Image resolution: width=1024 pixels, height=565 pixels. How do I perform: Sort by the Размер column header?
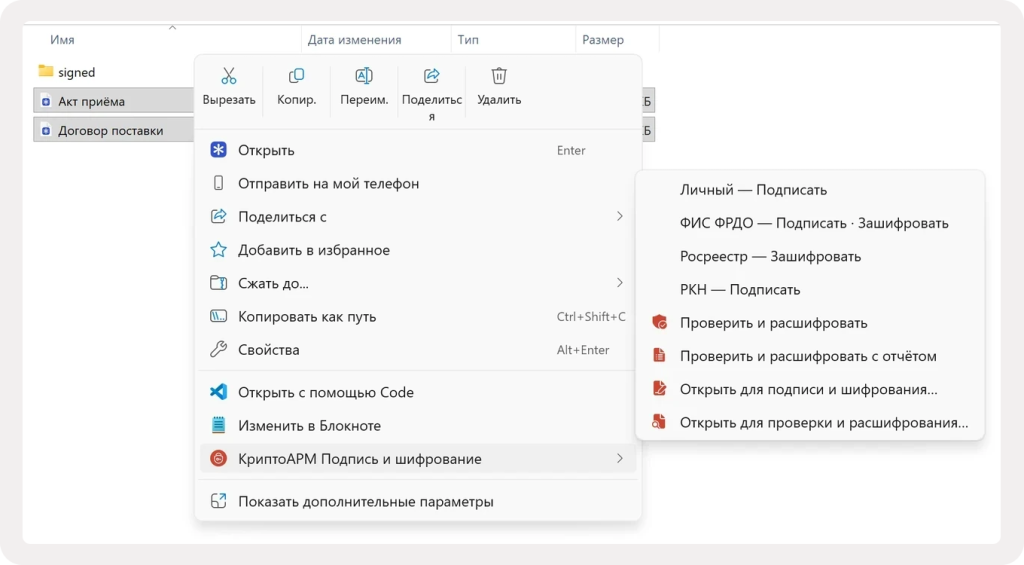(603, 40)
